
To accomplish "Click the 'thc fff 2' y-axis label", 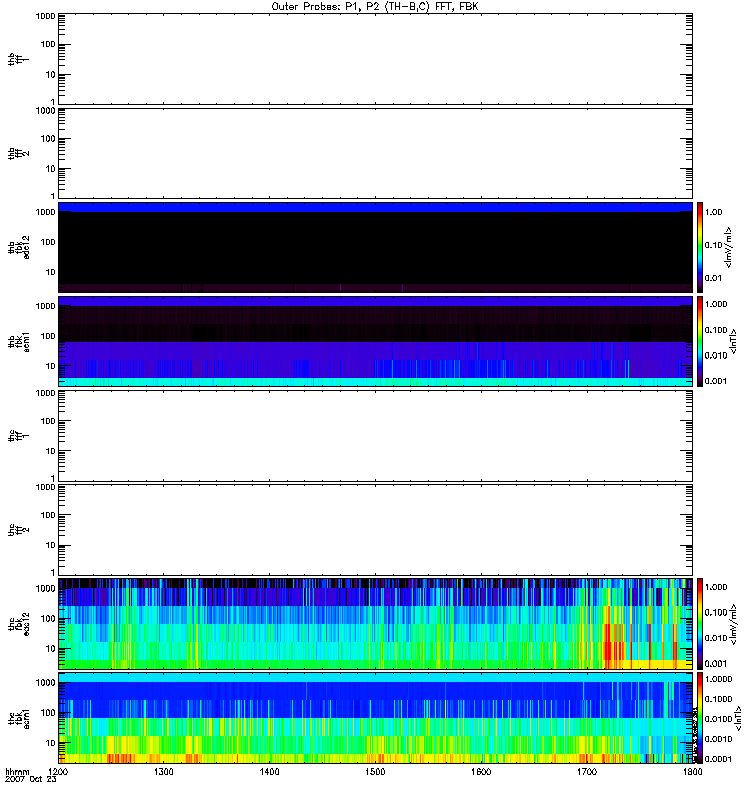I will point(18,530).
